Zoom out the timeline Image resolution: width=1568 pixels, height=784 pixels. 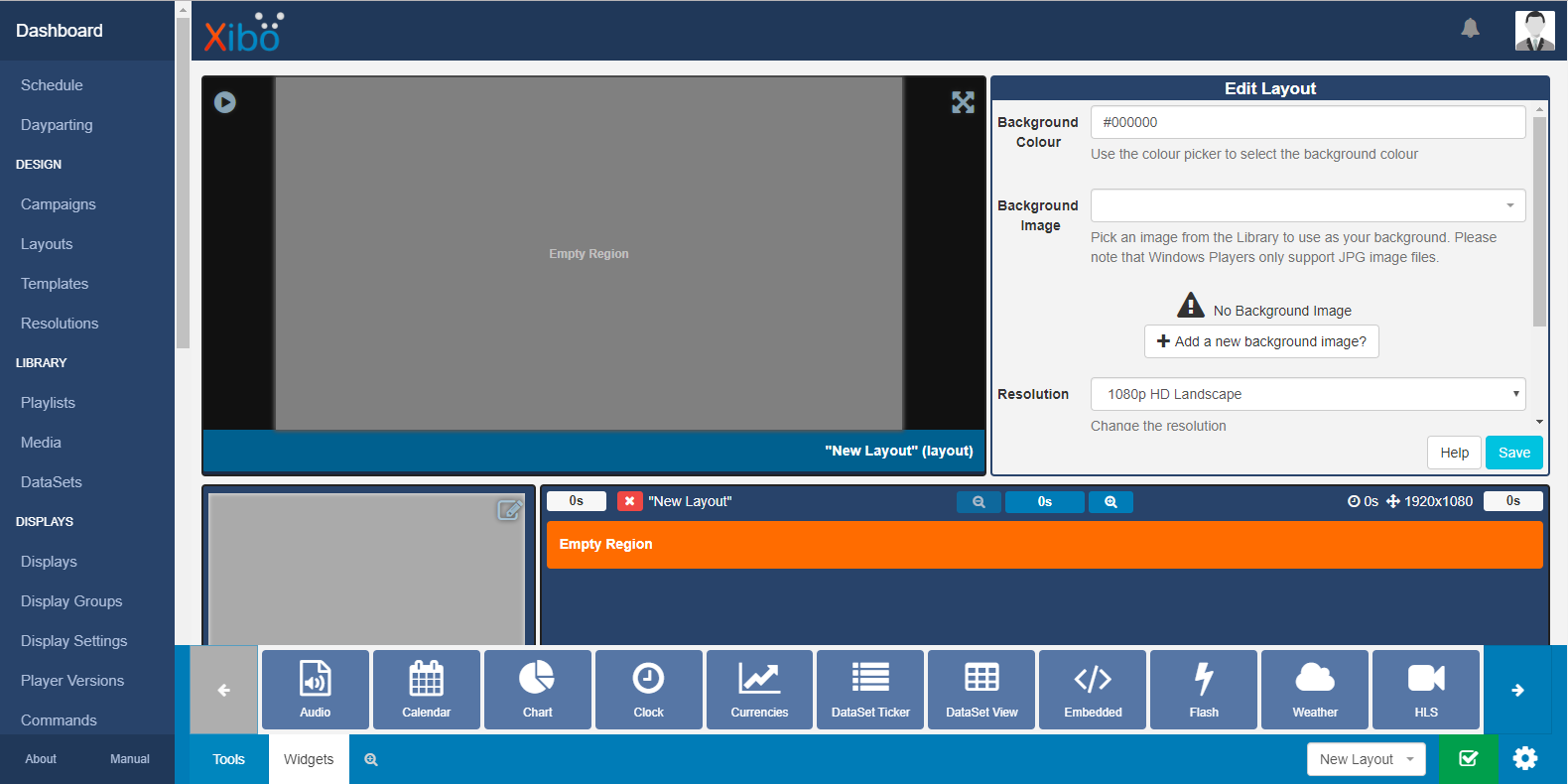pos(979,502)
